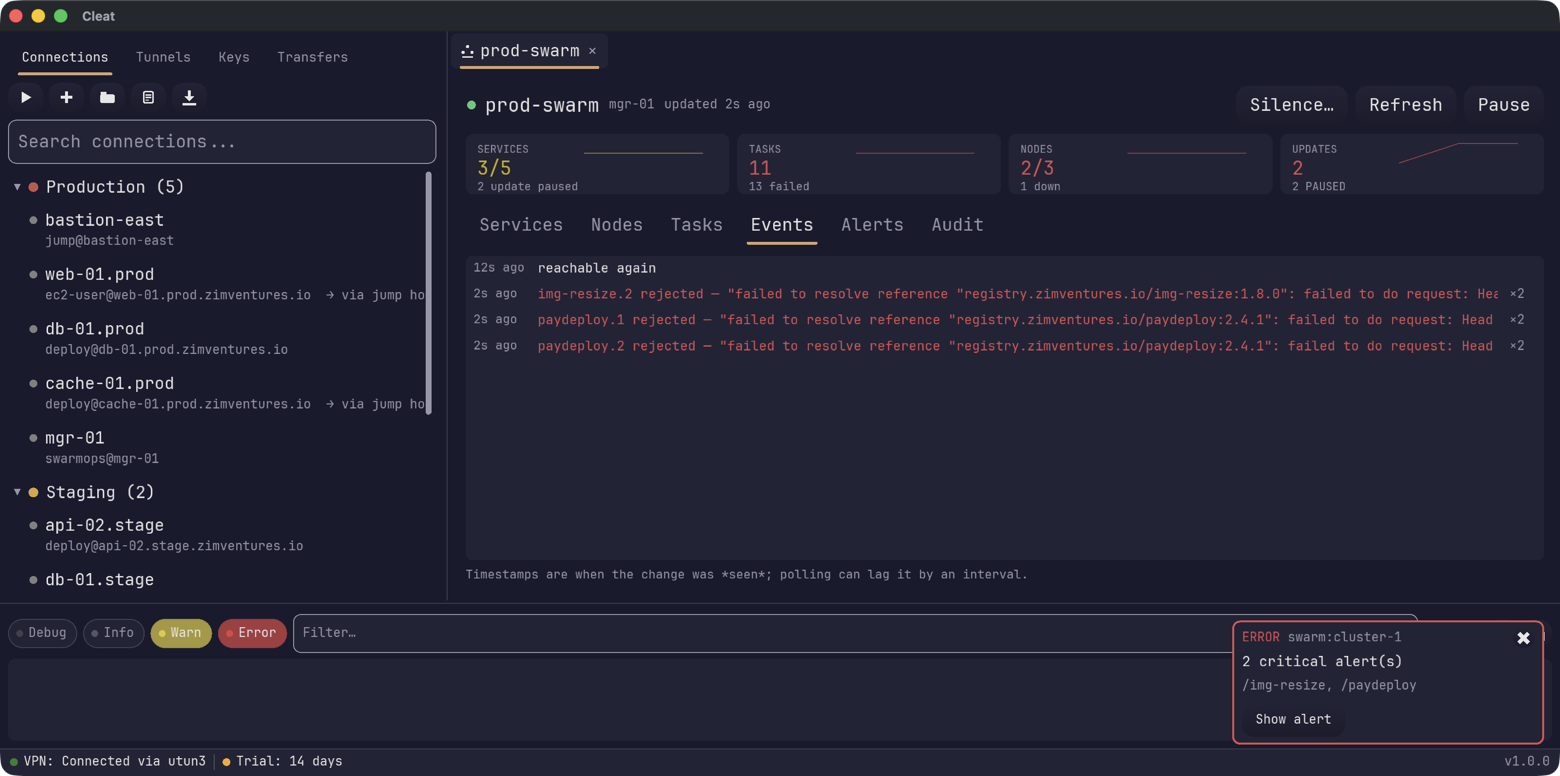The height and width of the screenshot is (776, 1560).
Task: Click the paydeploy.2 rejected event
Action: [1004, 346]
